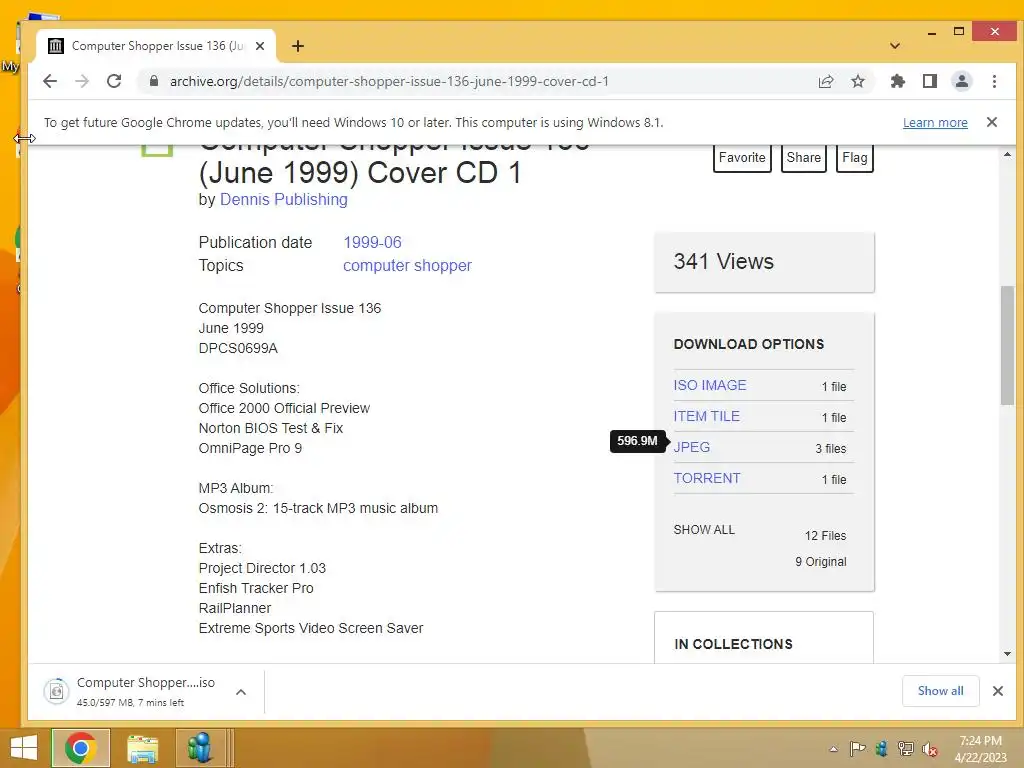This screenshot has height=768, width=1024.
Task: Click the third taskbar app icon
Action: coord(200,748)
